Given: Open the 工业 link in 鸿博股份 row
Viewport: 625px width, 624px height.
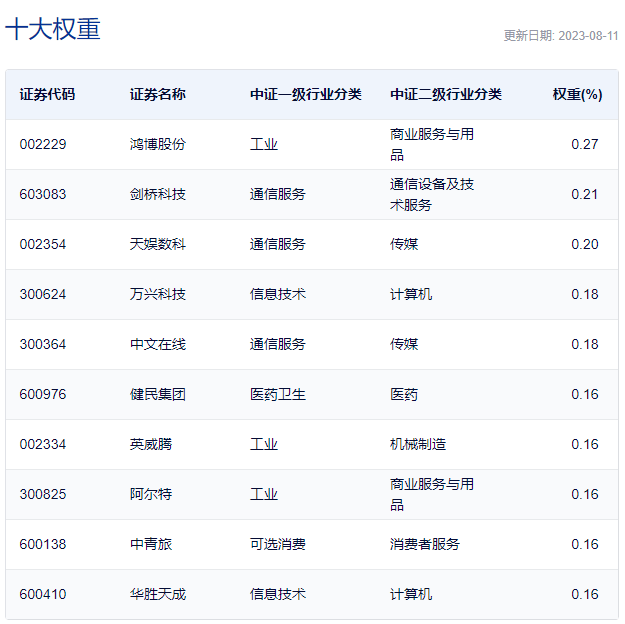Looking at the screenshot, I should coord(264,144).
